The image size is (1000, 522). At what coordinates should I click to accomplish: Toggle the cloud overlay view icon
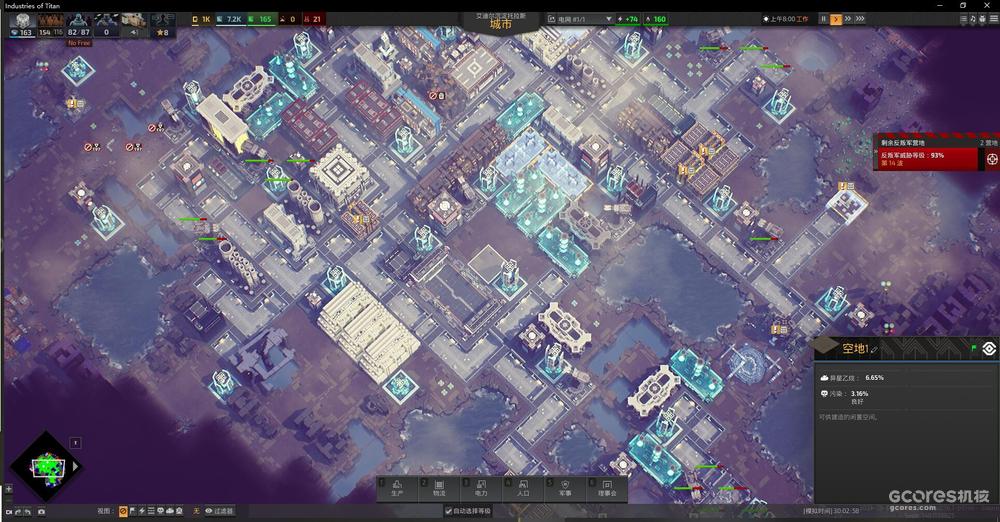point(170,511)
